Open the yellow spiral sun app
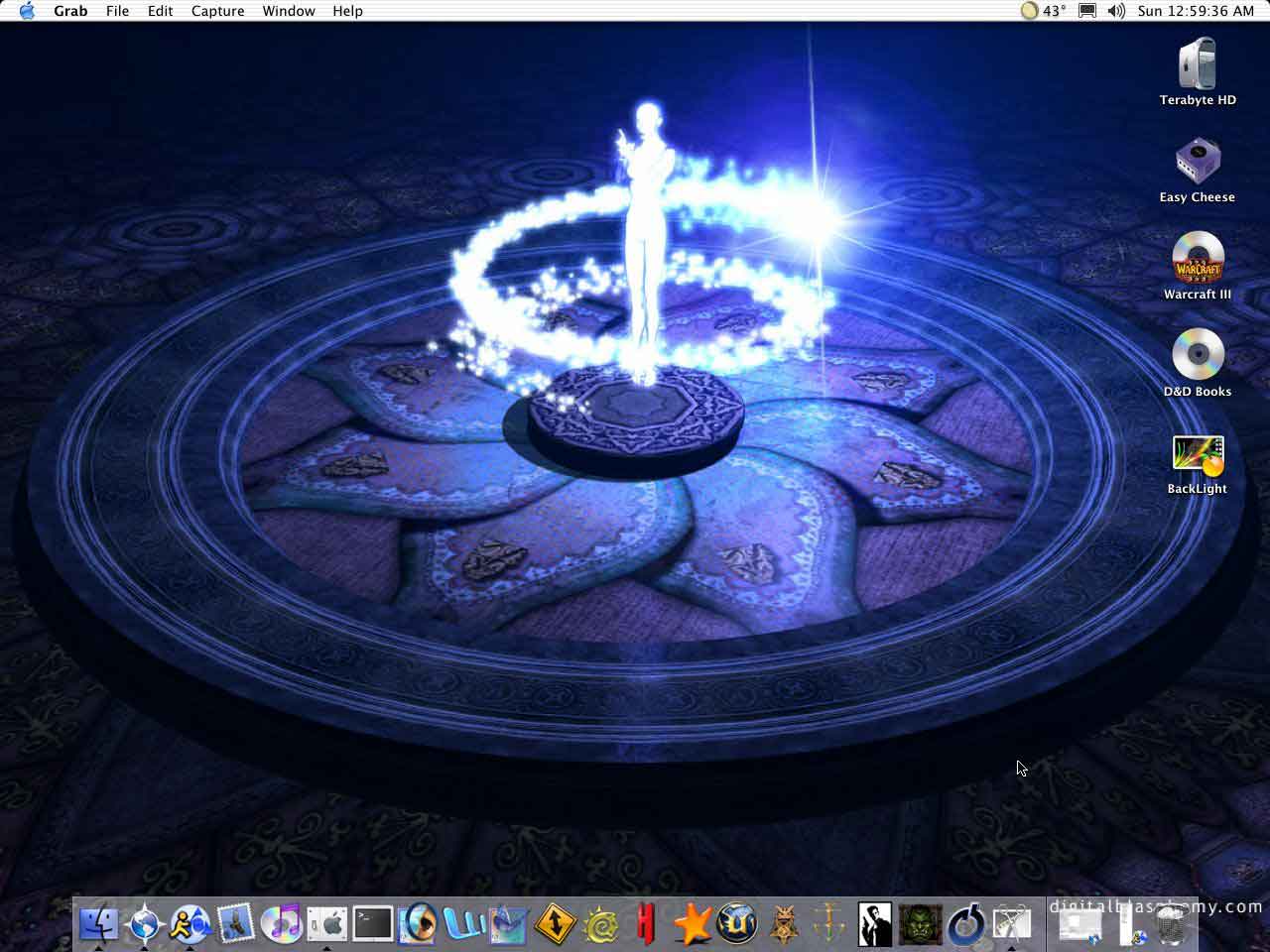Image resolution: width=1270 pixels, height=952 pixels. [x=601, y=924]
